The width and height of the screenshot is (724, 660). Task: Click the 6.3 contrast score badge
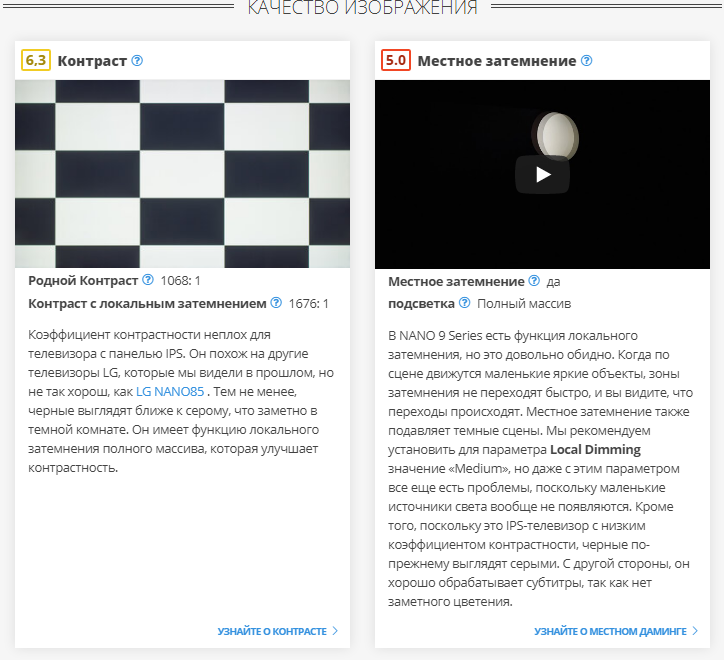pos(36,61)
